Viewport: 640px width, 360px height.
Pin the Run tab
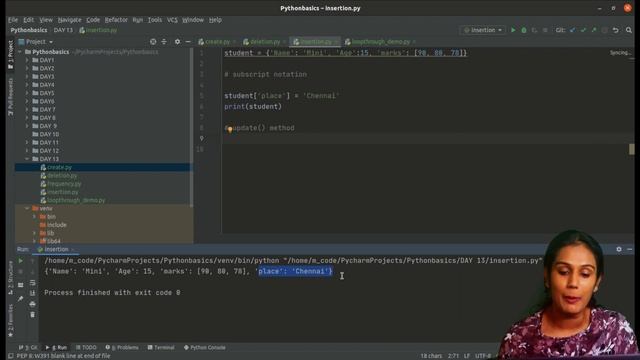pos(20,299)
